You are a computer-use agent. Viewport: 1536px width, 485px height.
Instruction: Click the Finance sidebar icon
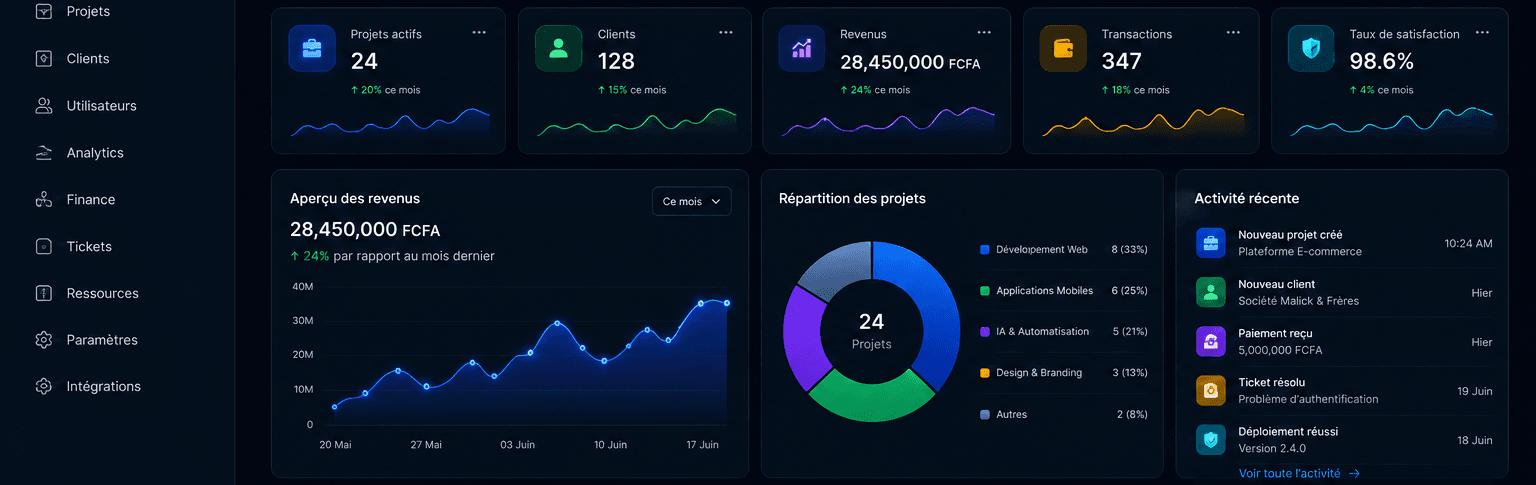[43, 199]
